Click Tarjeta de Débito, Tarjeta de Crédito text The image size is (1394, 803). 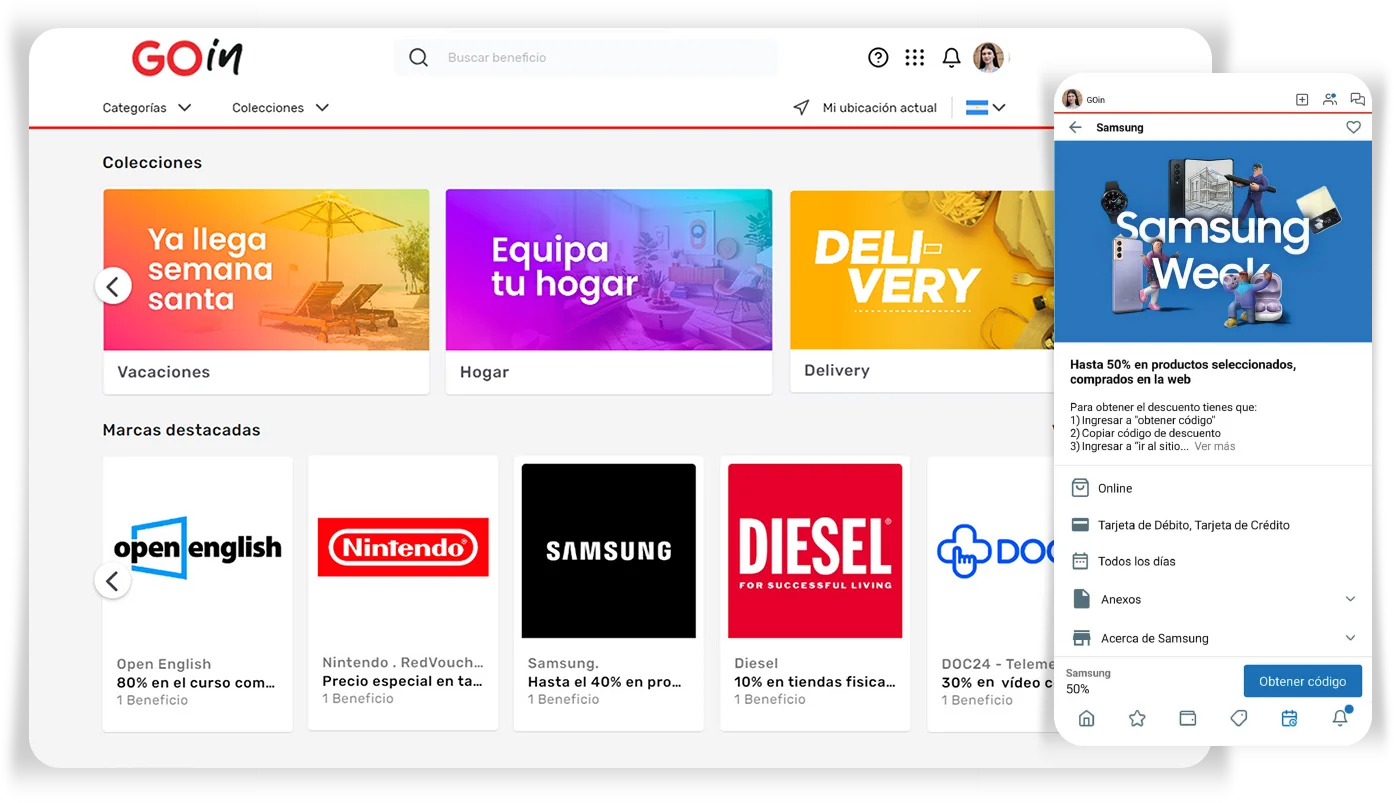pyautogui.click(x=1194, y=525)
